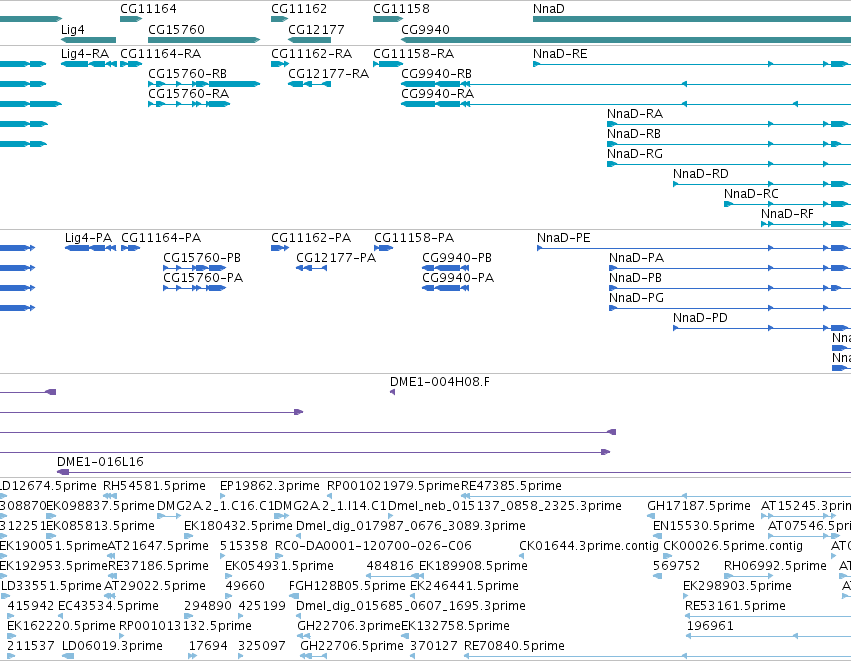Screen dimensions: 851x661
Task: Select RC0-DA0001-120700-026-C06 entry
Action: [373, 546]
